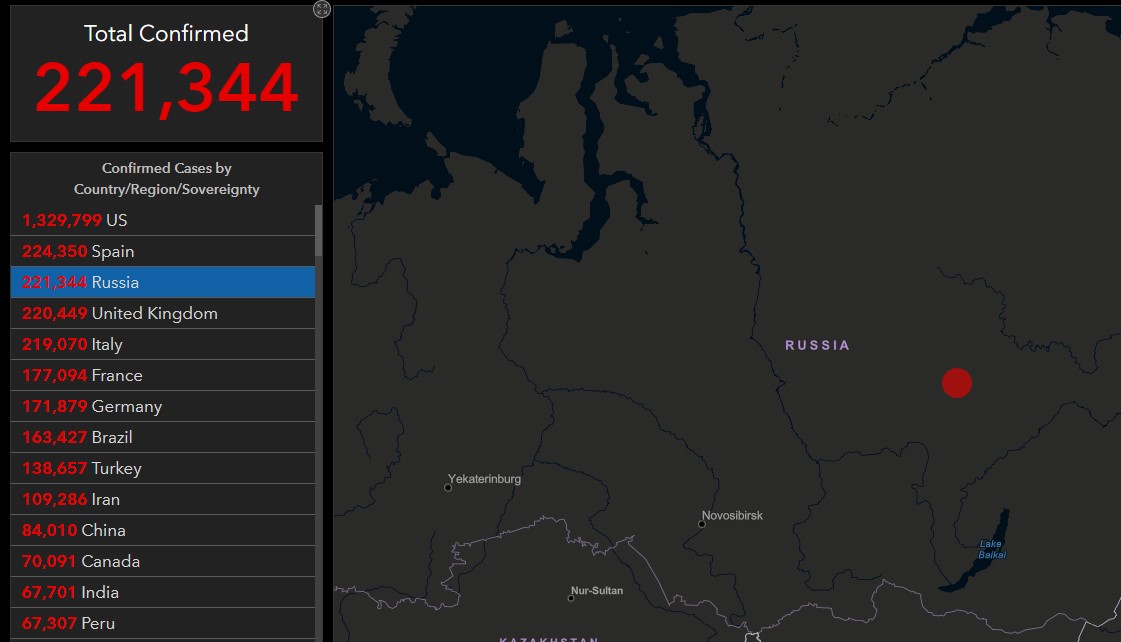This screenshot has width=1121, height=642.
Task: Select US in the confirmed cases list
Action: [163, 220]
